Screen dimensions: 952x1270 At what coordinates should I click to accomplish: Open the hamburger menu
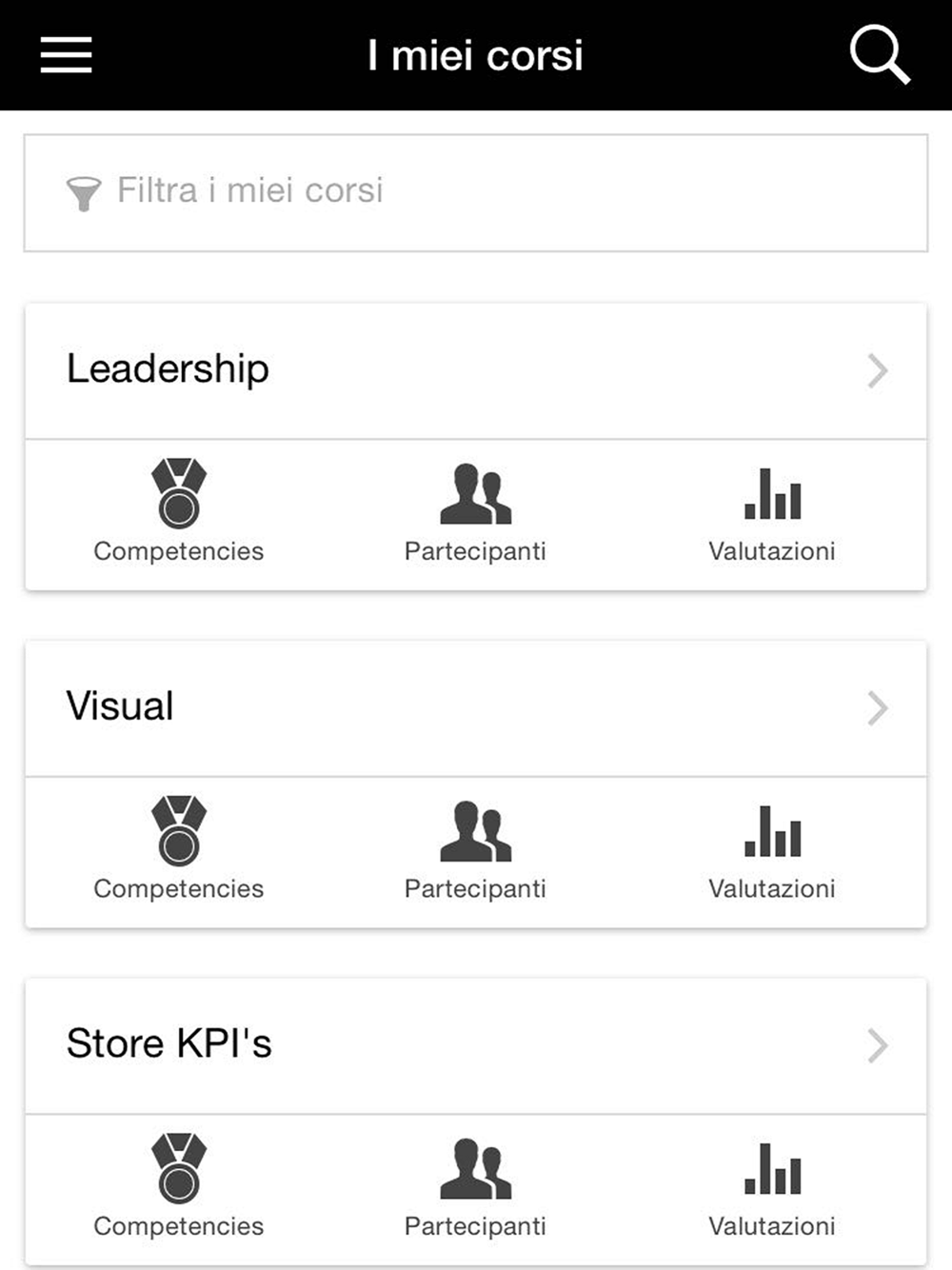[66, 55]
